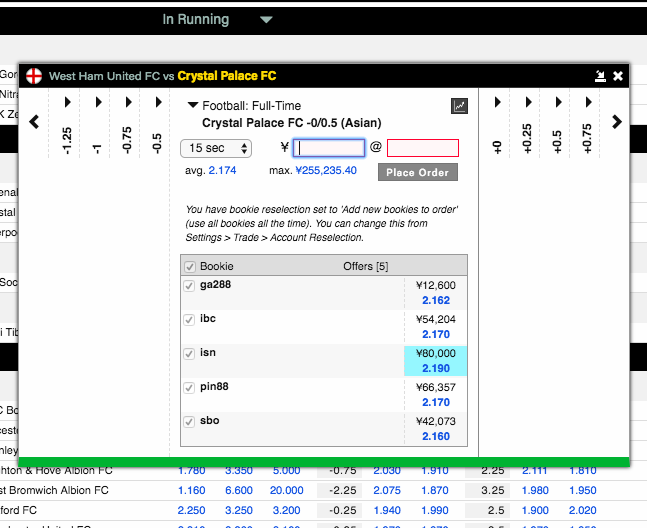Expand the +0 handicap column arrow

tap(498, 102)
